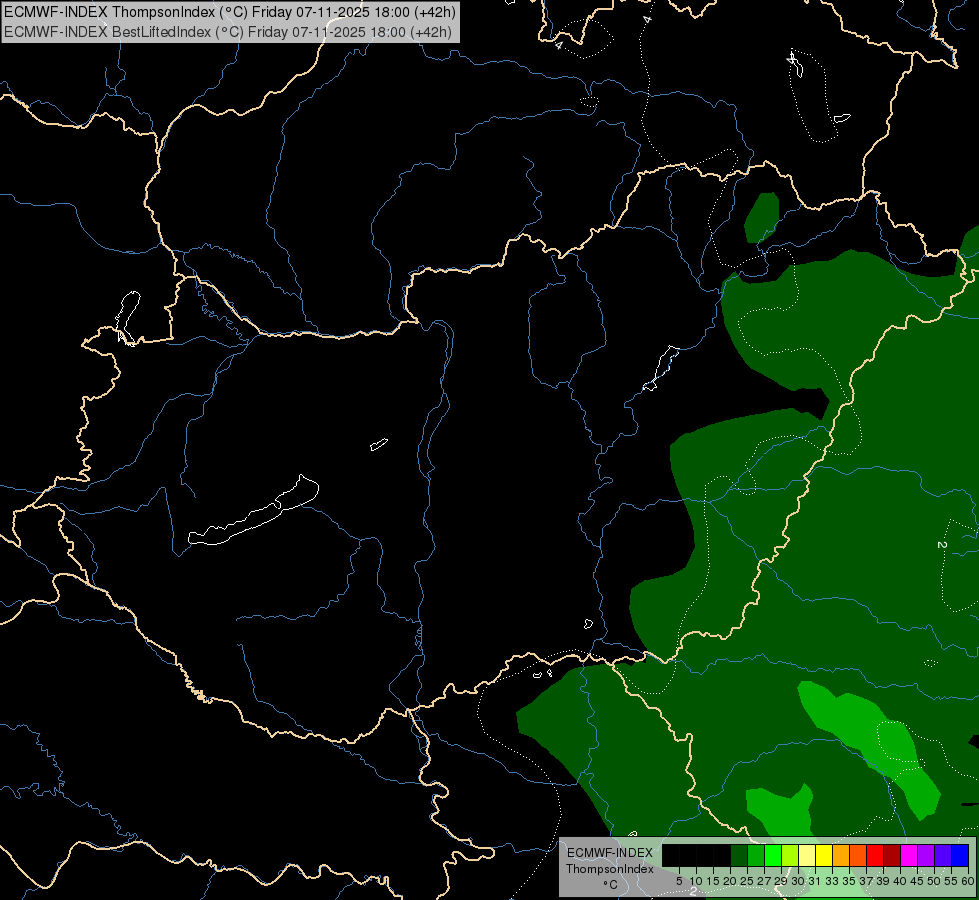Click the dark green 20–25 legend swatch
Image resolution: width=979 pixels, height=900 pixels.
(739, 855)
